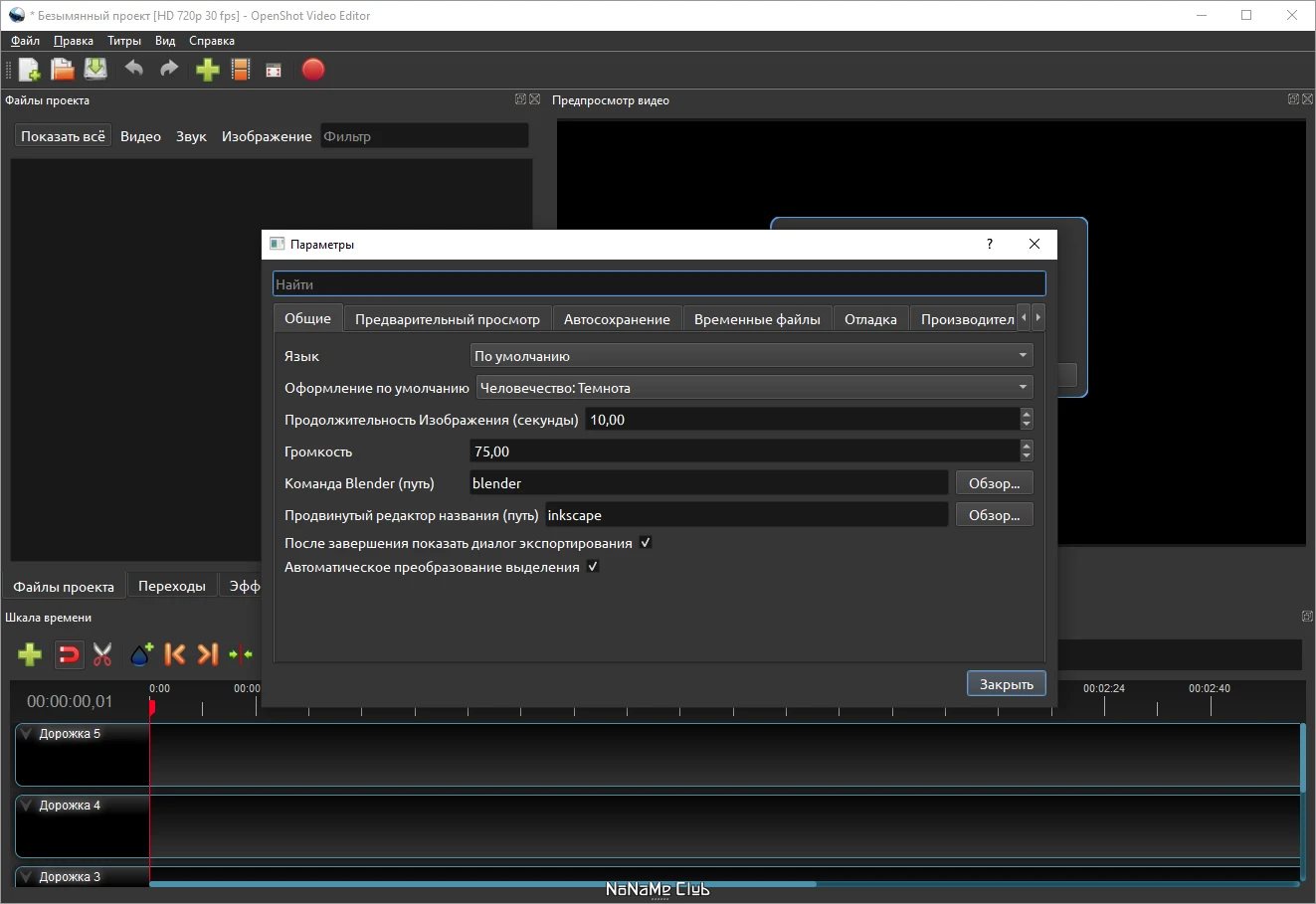This screenshot has height=904, width=1316.
Task: Click Обзор button for Blender path
Action: coord(994,483)
